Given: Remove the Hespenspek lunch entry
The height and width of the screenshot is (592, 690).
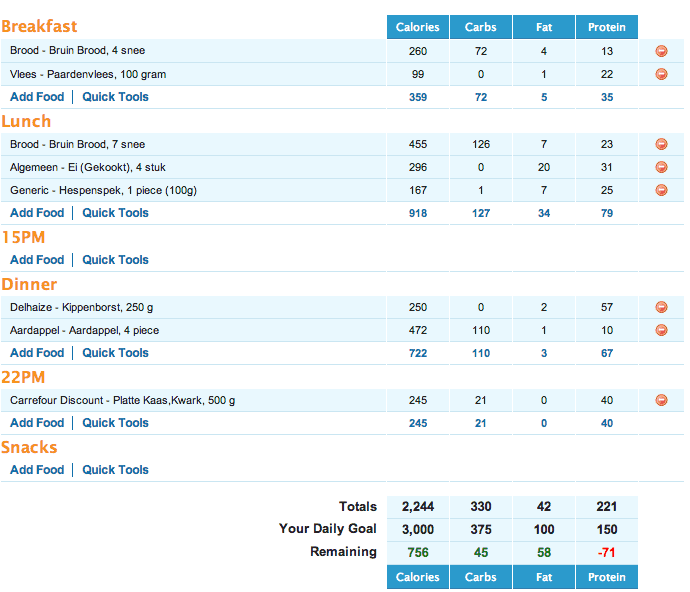Looking at the screenshot, I should (x=661, y=190).
